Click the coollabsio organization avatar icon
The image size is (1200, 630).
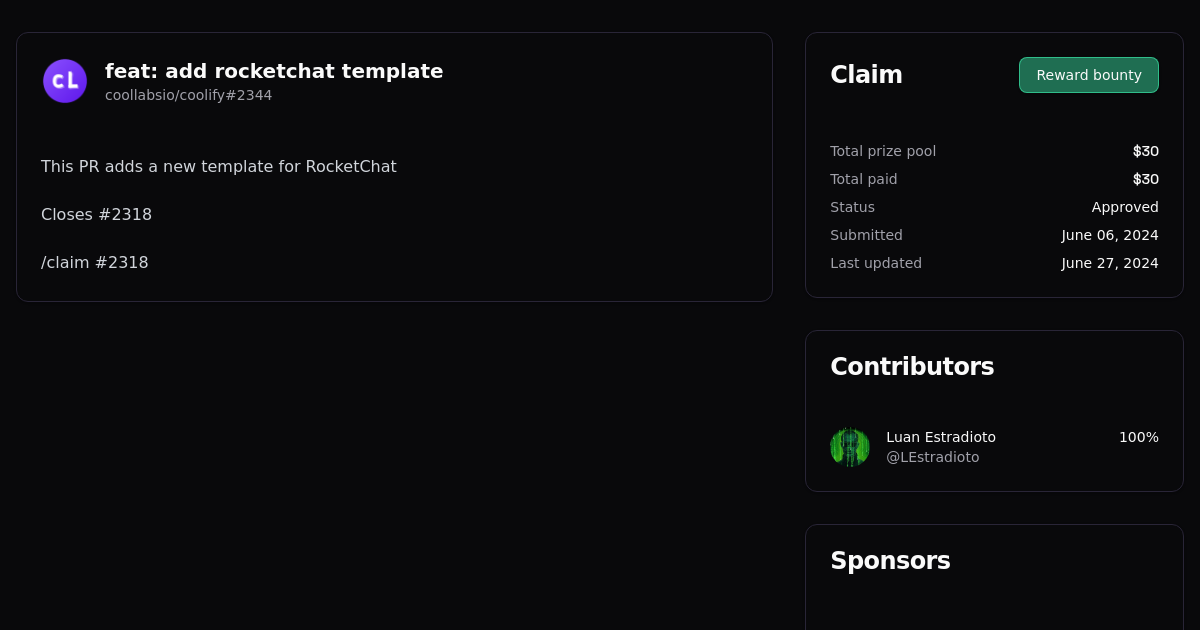click(64, 81)
